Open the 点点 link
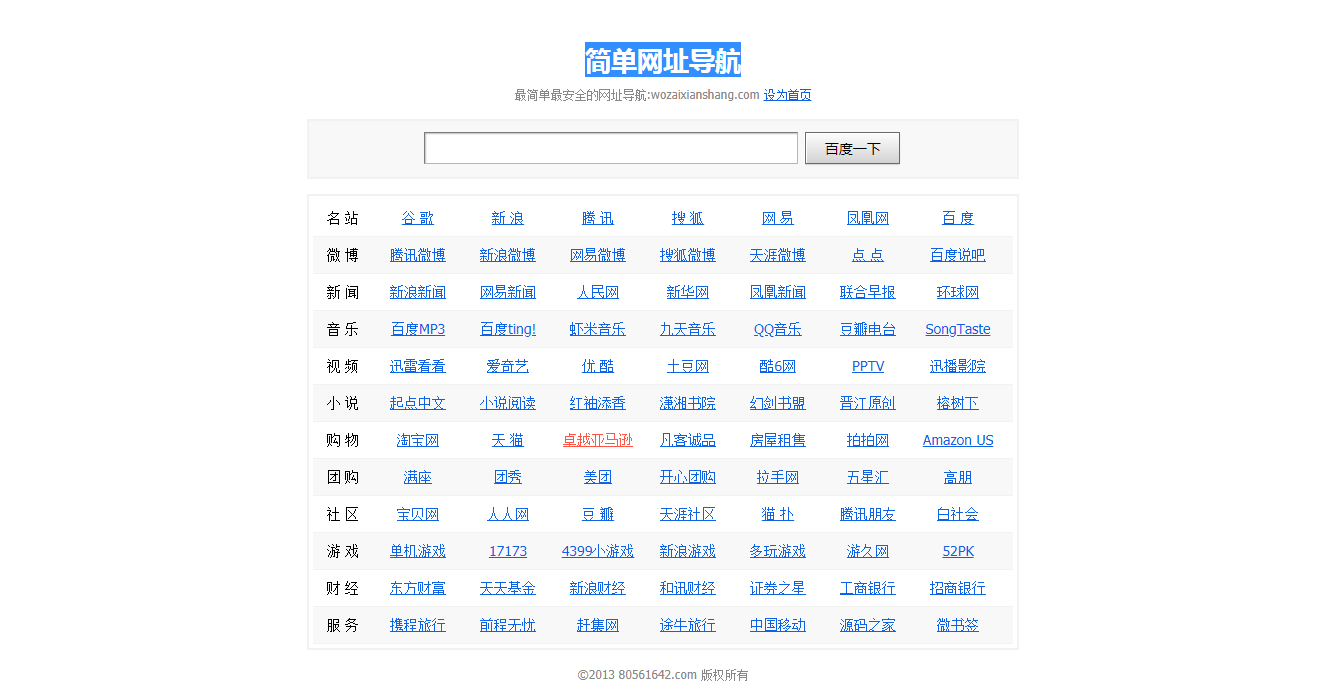 [868, 255]
